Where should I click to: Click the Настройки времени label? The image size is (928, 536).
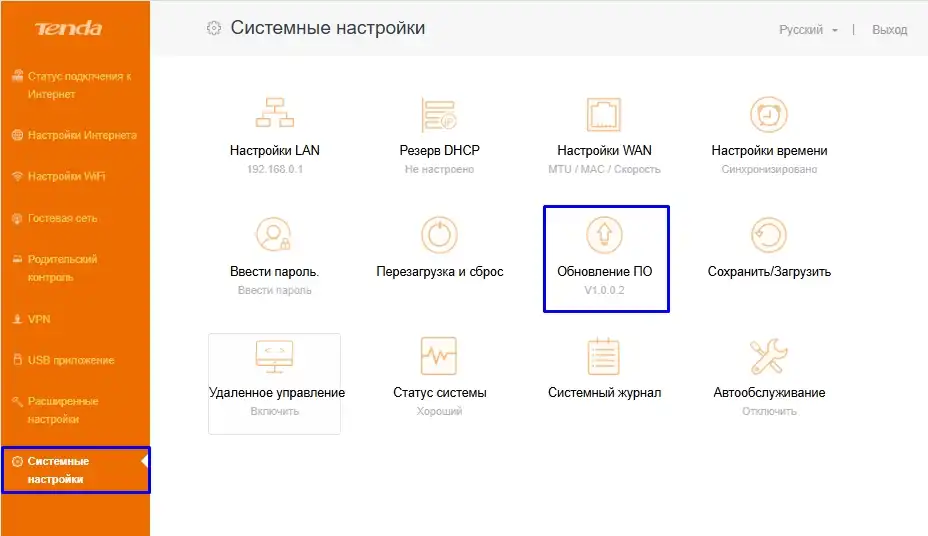point(769,150)
